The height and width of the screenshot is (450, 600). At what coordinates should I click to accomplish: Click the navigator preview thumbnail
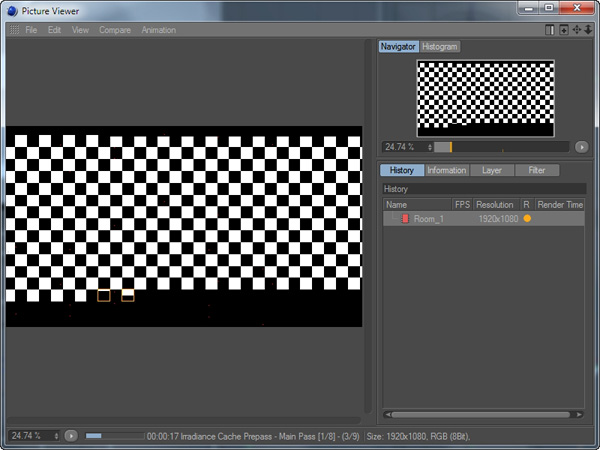[x=485, y=98]
